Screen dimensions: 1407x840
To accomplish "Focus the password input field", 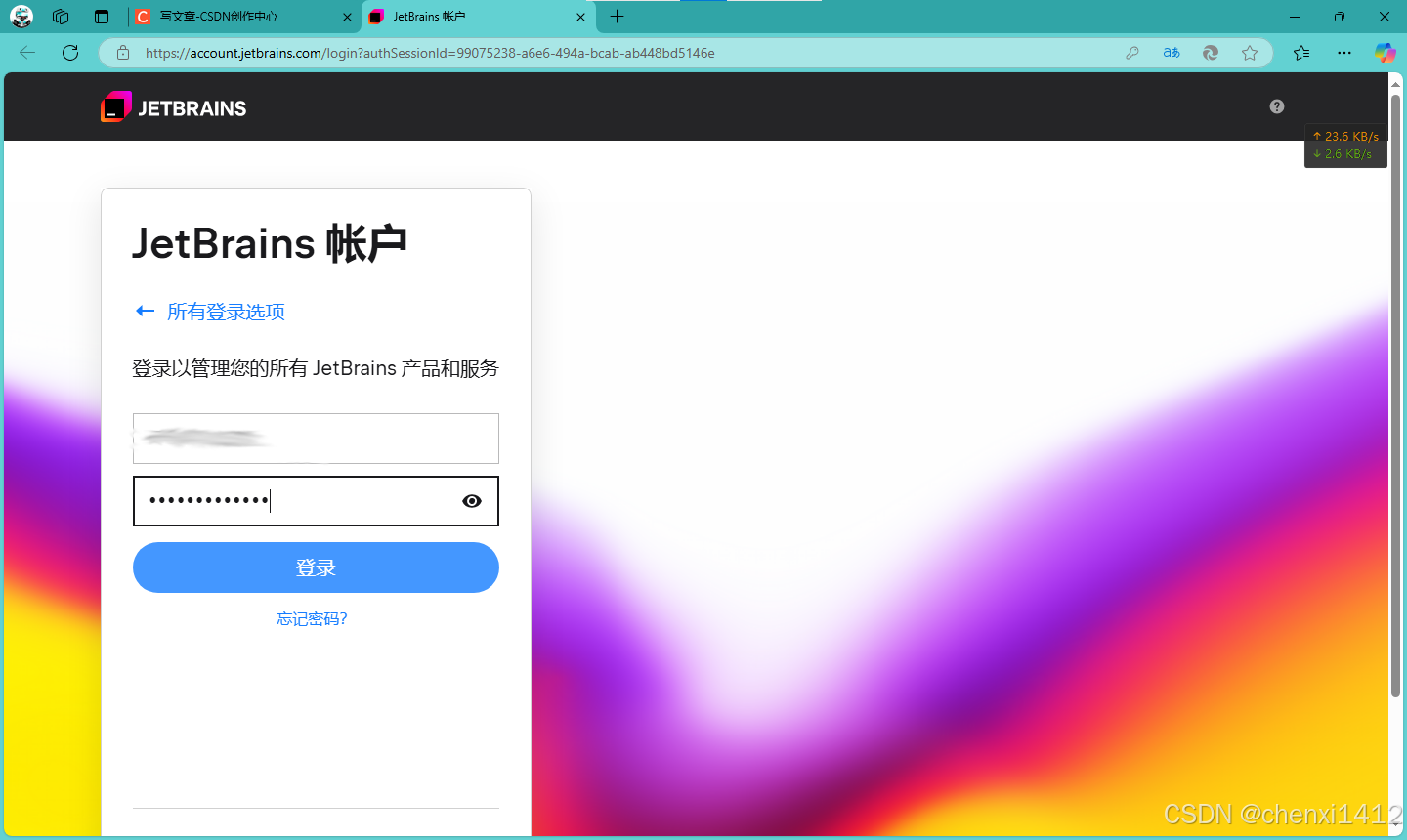I will pos(316,501).
